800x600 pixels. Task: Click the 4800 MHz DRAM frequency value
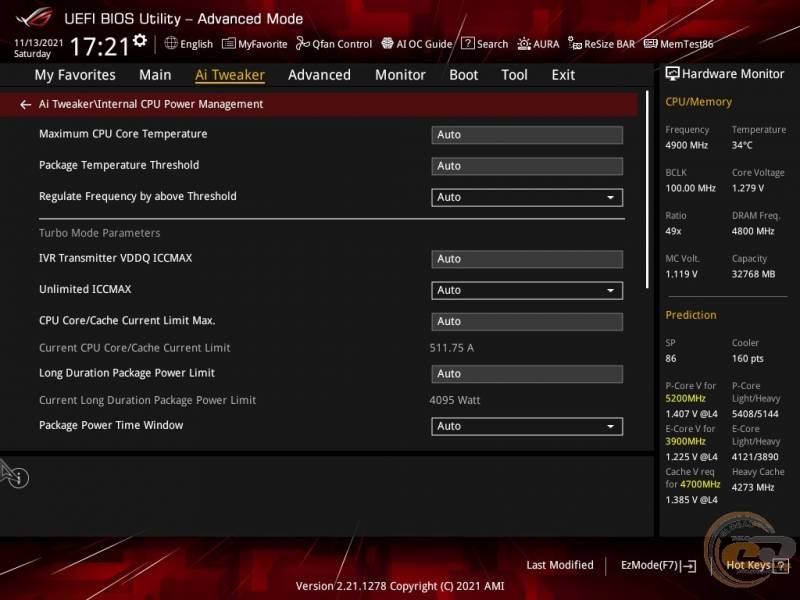click(753, 231)
